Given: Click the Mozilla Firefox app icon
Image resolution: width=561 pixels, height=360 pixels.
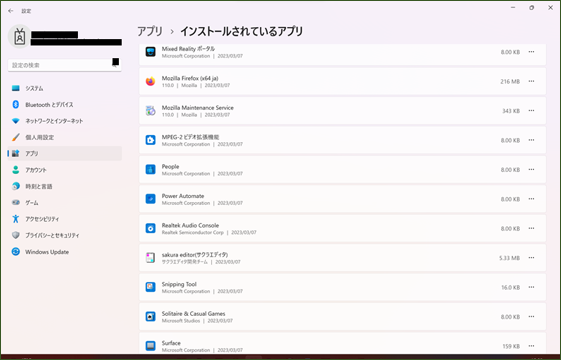Looking at the screenshot, I should coord(151,81).
